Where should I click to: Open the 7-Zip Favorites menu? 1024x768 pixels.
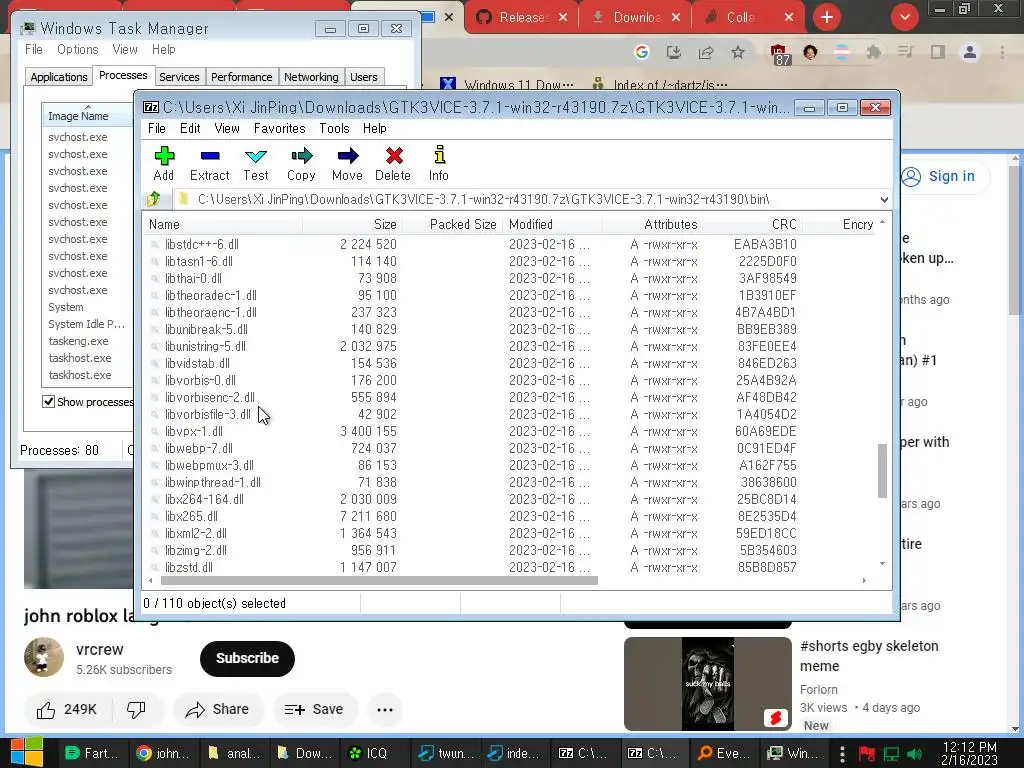click(279, 128)
